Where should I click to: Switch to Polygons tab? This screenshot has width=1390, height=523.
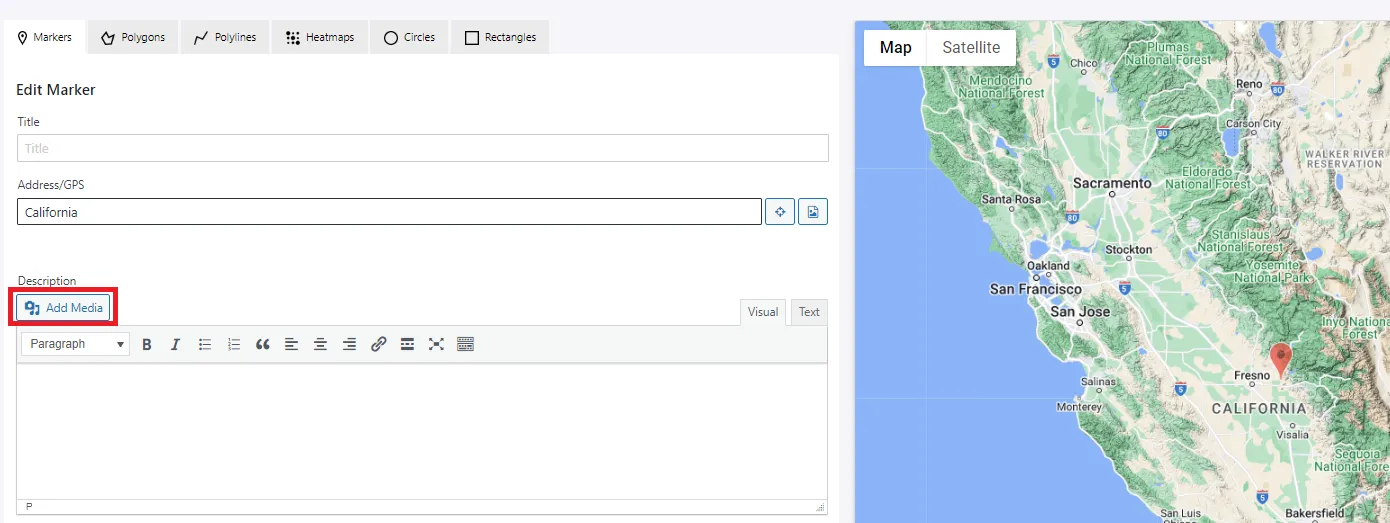[133, 37]
